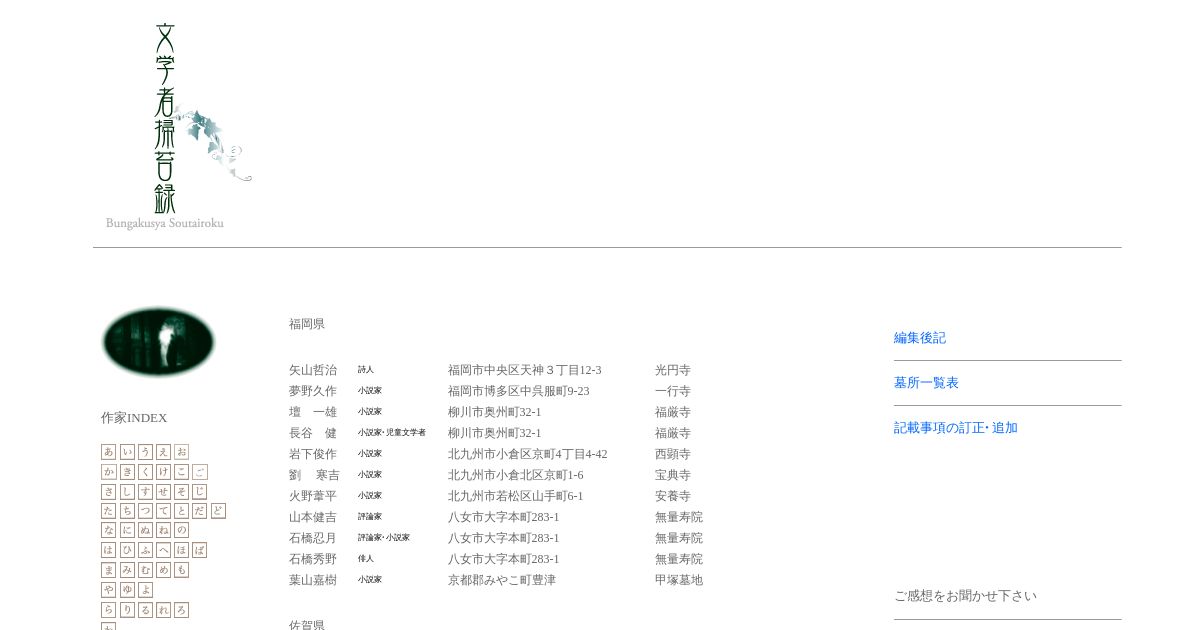The image size is (1200, 630).
Task: Choose the に index tile
Action: coord(127,530)
